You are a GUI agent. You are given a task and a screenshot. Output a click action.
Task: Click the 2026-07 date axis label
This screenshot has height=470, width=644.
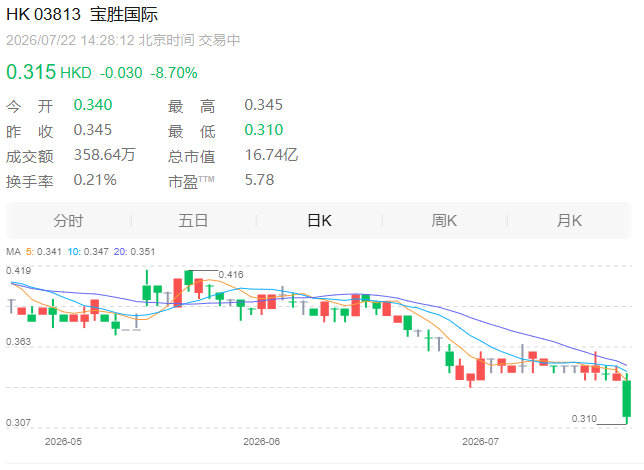click(481, 442)
